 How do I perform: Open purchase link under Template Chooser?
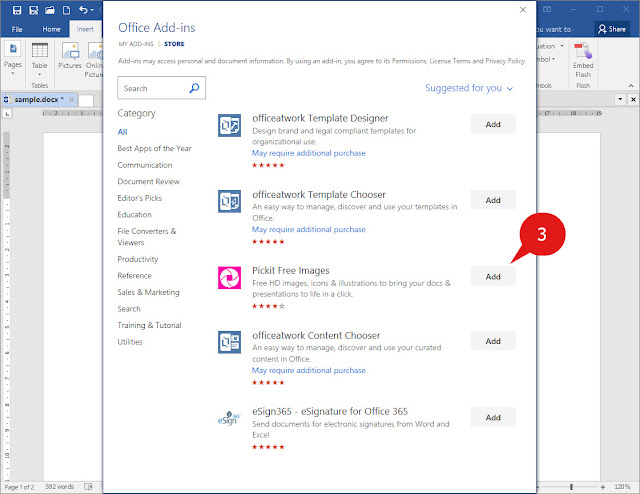[x=309, y=229]
